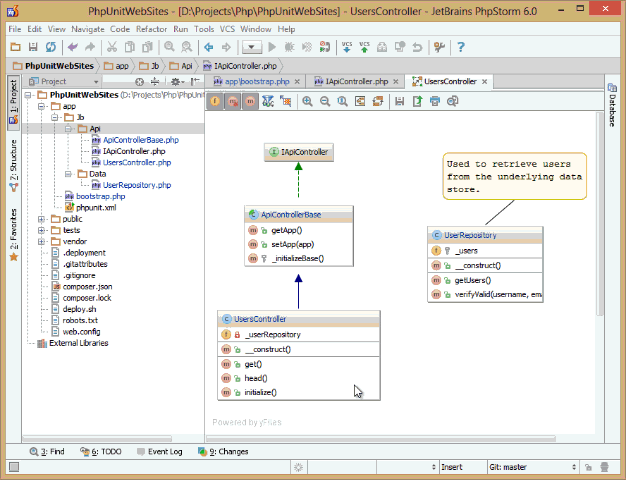This screenshot has height=480, width=626.
Task: Expand the tests folder
Action: click(x=41, y=230)
